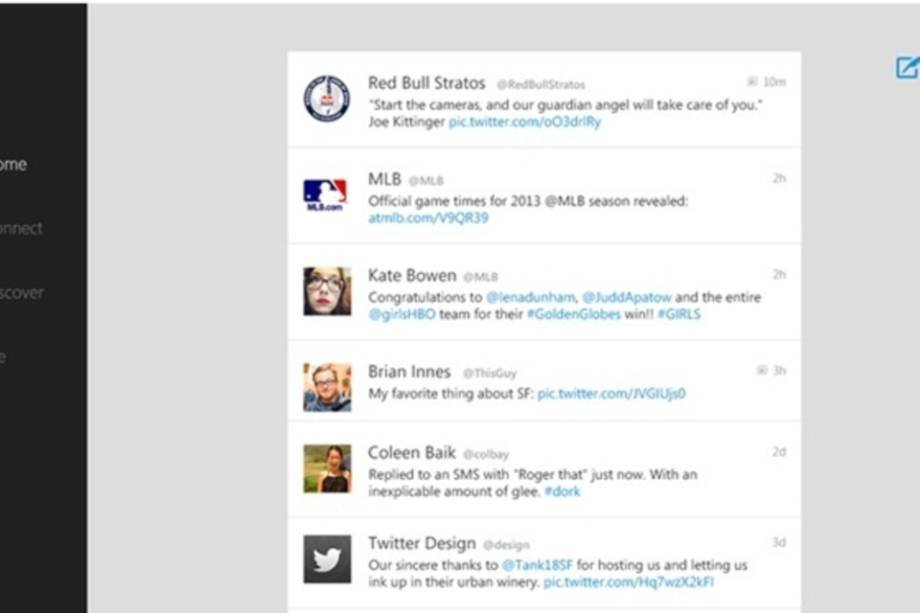Click the MLB logo avatar

(x=326, y=195)
